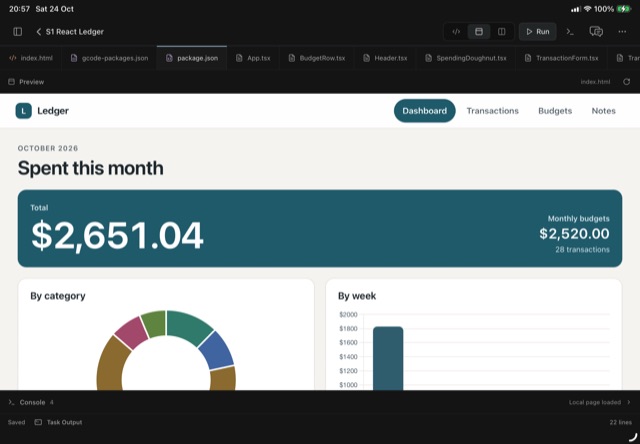640x444 pixels.
Task: Toggle the sidebar panel icon
Action: click(18, 32)
